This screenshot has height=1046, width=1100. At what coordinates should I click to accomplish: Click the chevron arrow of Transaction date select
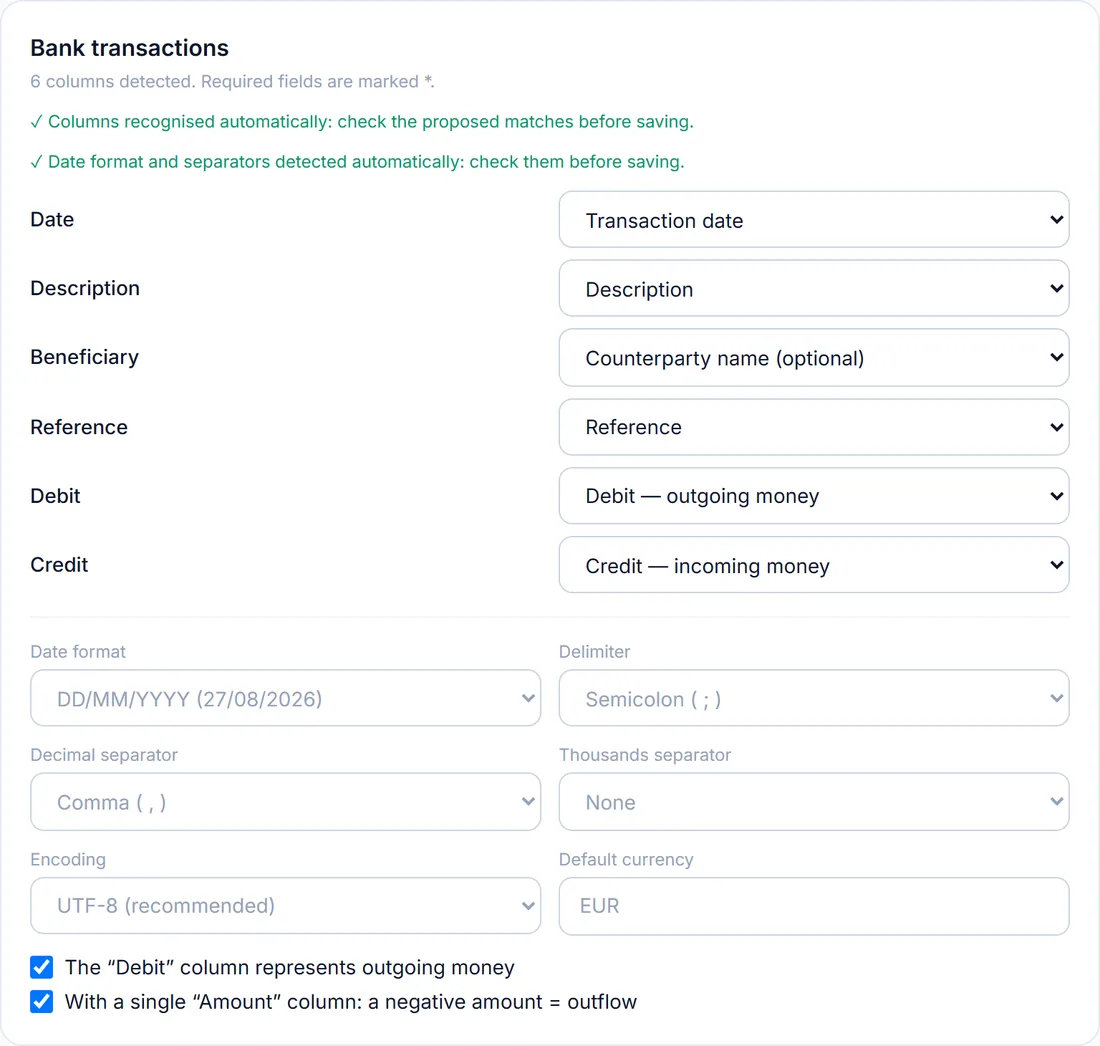coord(1056,220)
